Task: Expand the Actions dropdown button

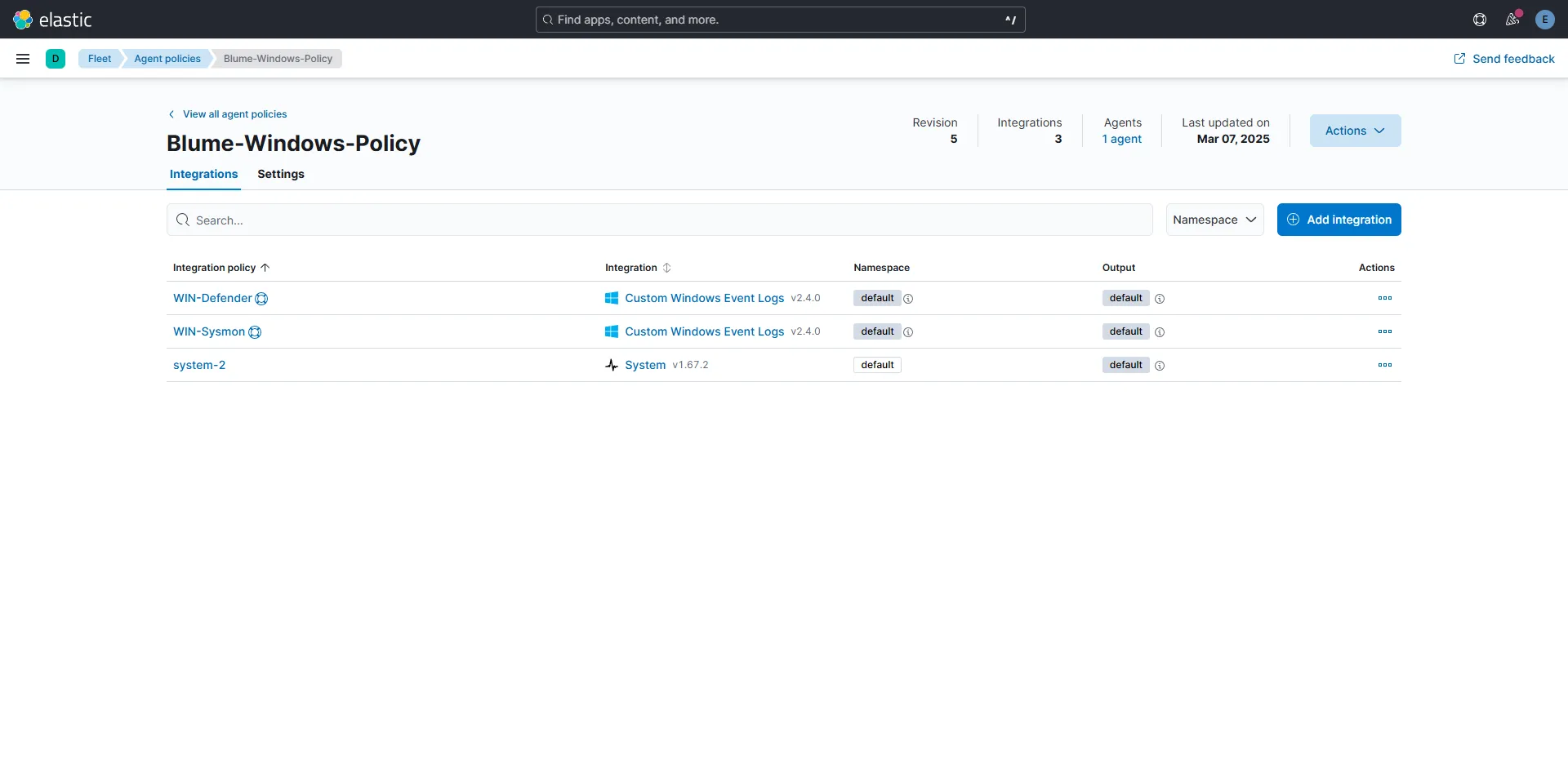Action: (1355, 131)
